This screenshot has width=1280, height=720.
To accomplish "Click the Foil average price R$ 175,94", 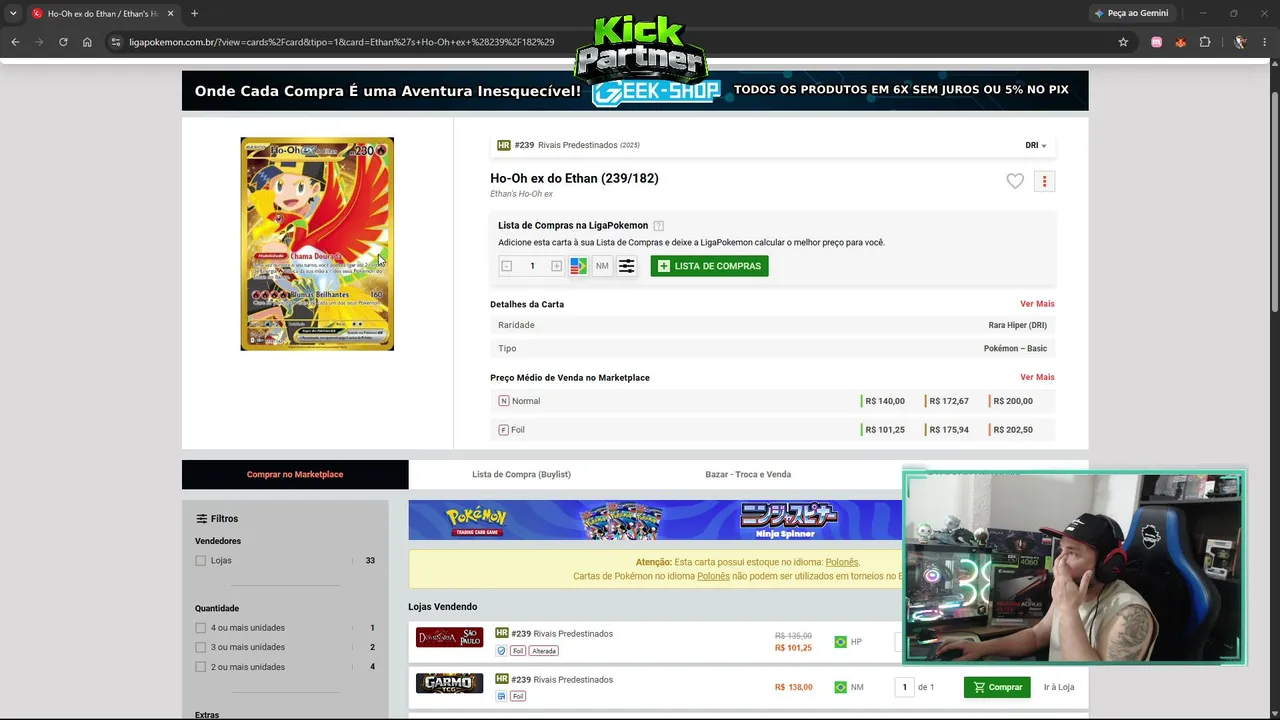I will coord(949,430).
